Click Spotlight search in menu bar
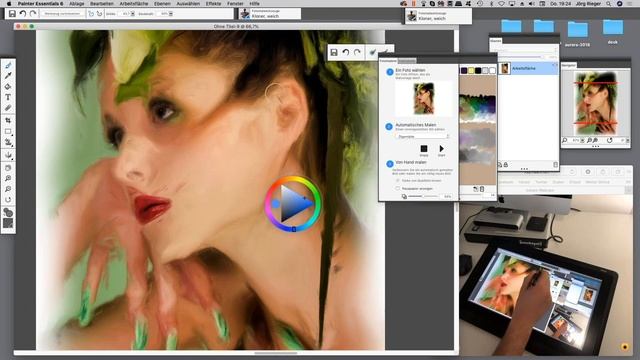 pos(609,3)
